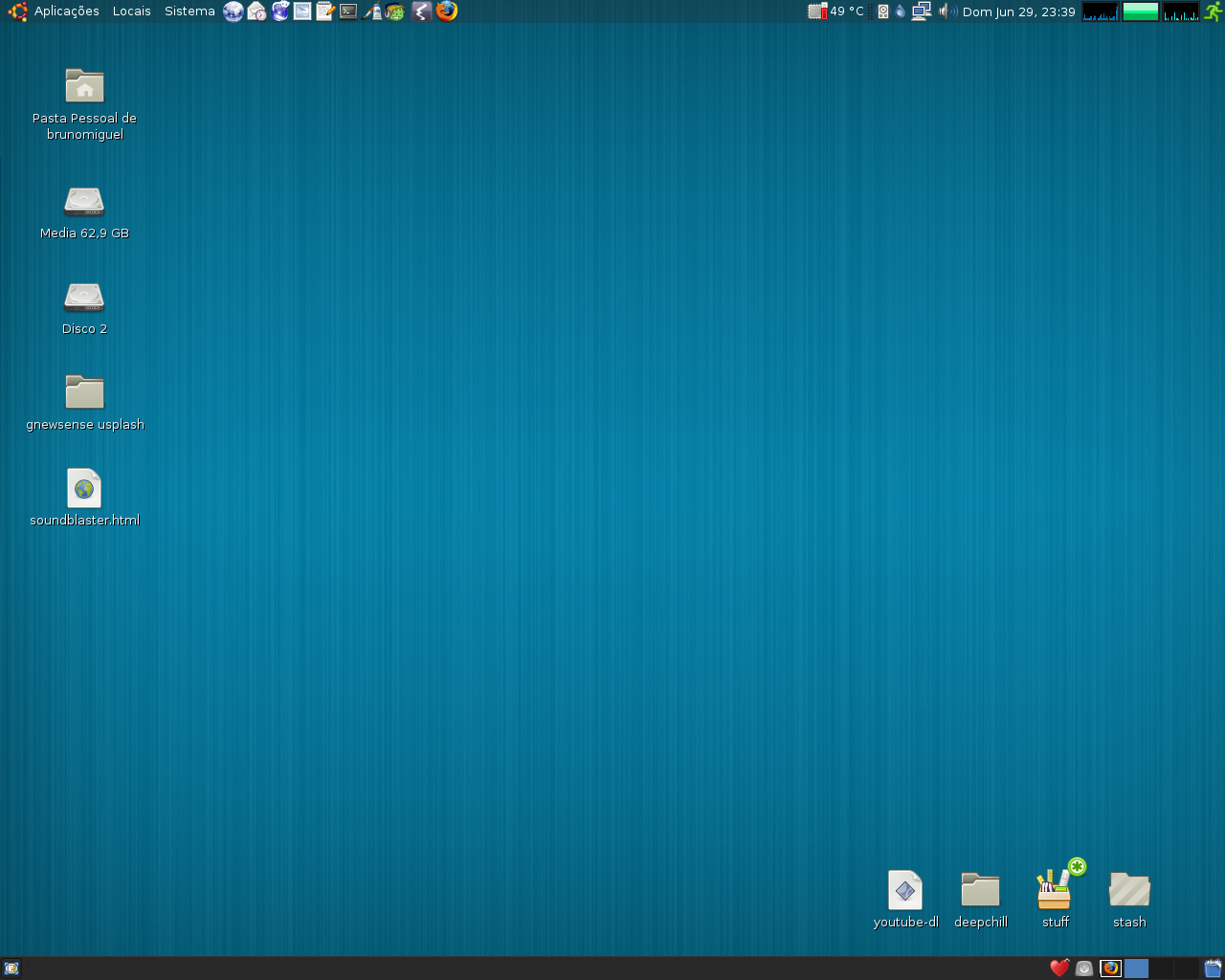Launch the paintbrush graphics icon
The height and width of the screenshot is (980, 1225).
[x=372, y=11]
